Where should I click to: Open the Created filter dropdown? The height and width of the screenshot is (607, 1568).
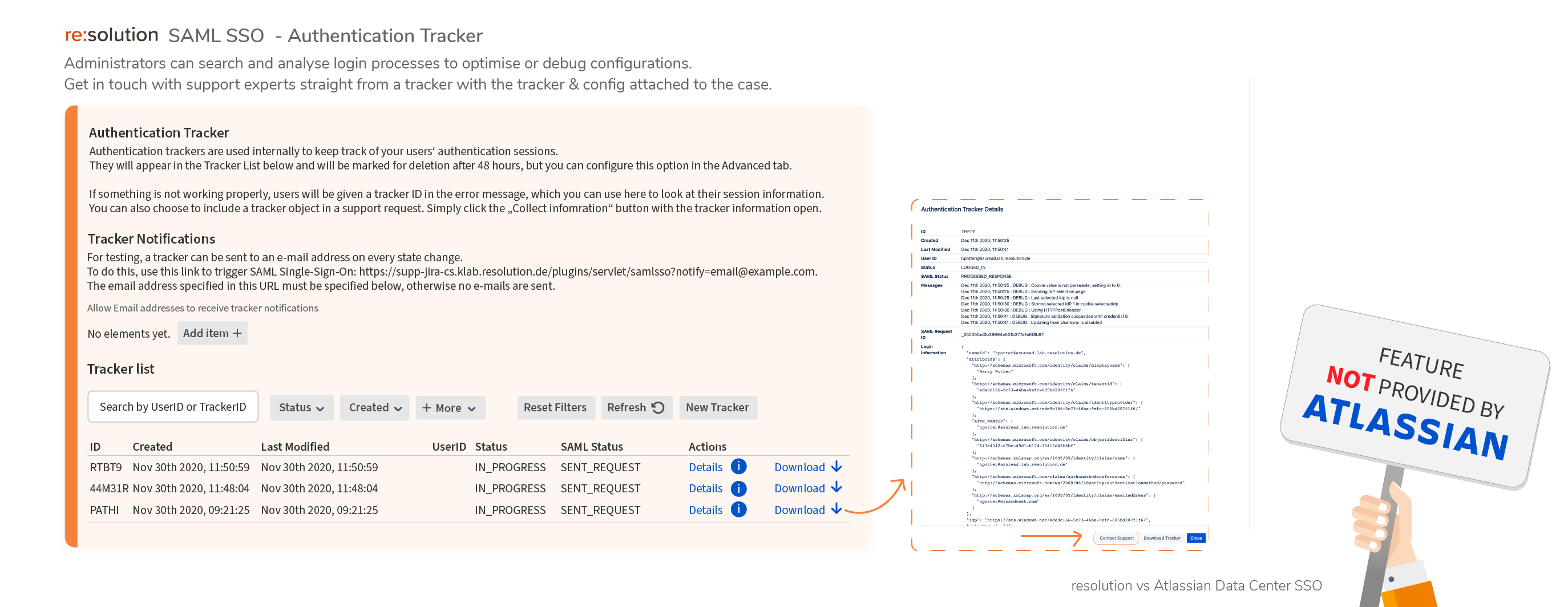(375, 407)
